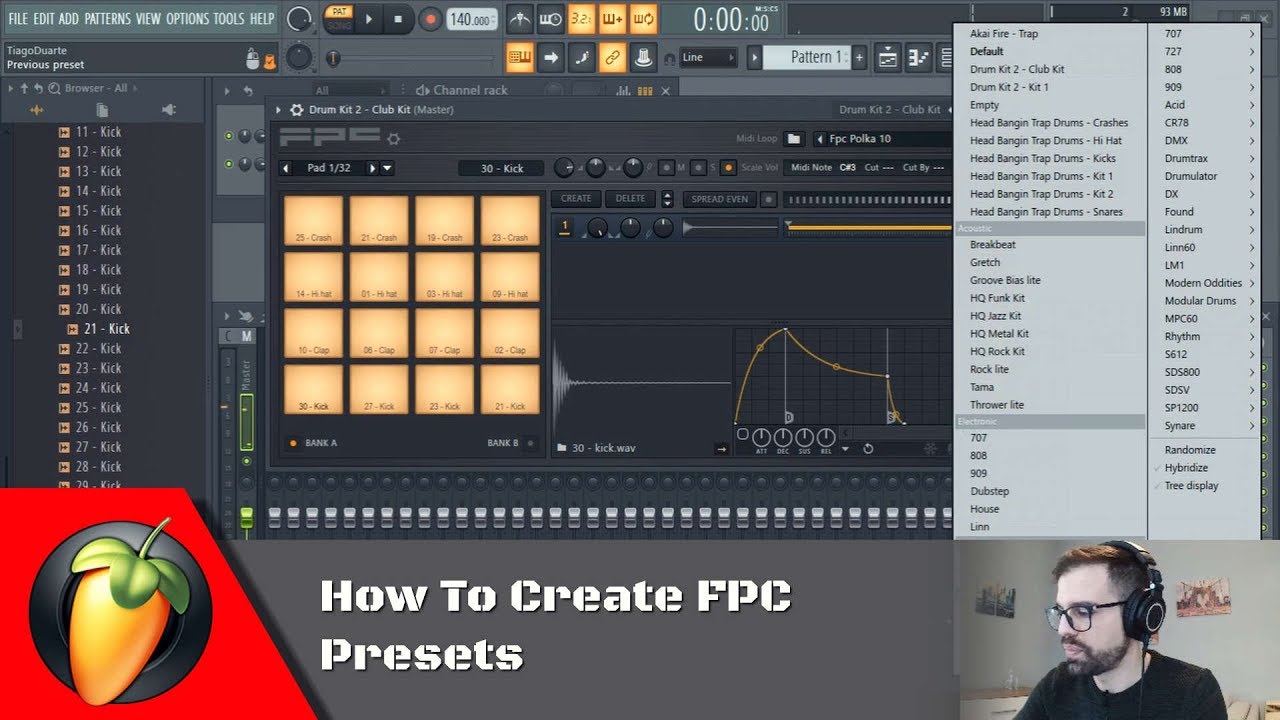Click the SPREAD EVEN button
The height and width of the screenshot is (720, 1280).
[720, 199]
